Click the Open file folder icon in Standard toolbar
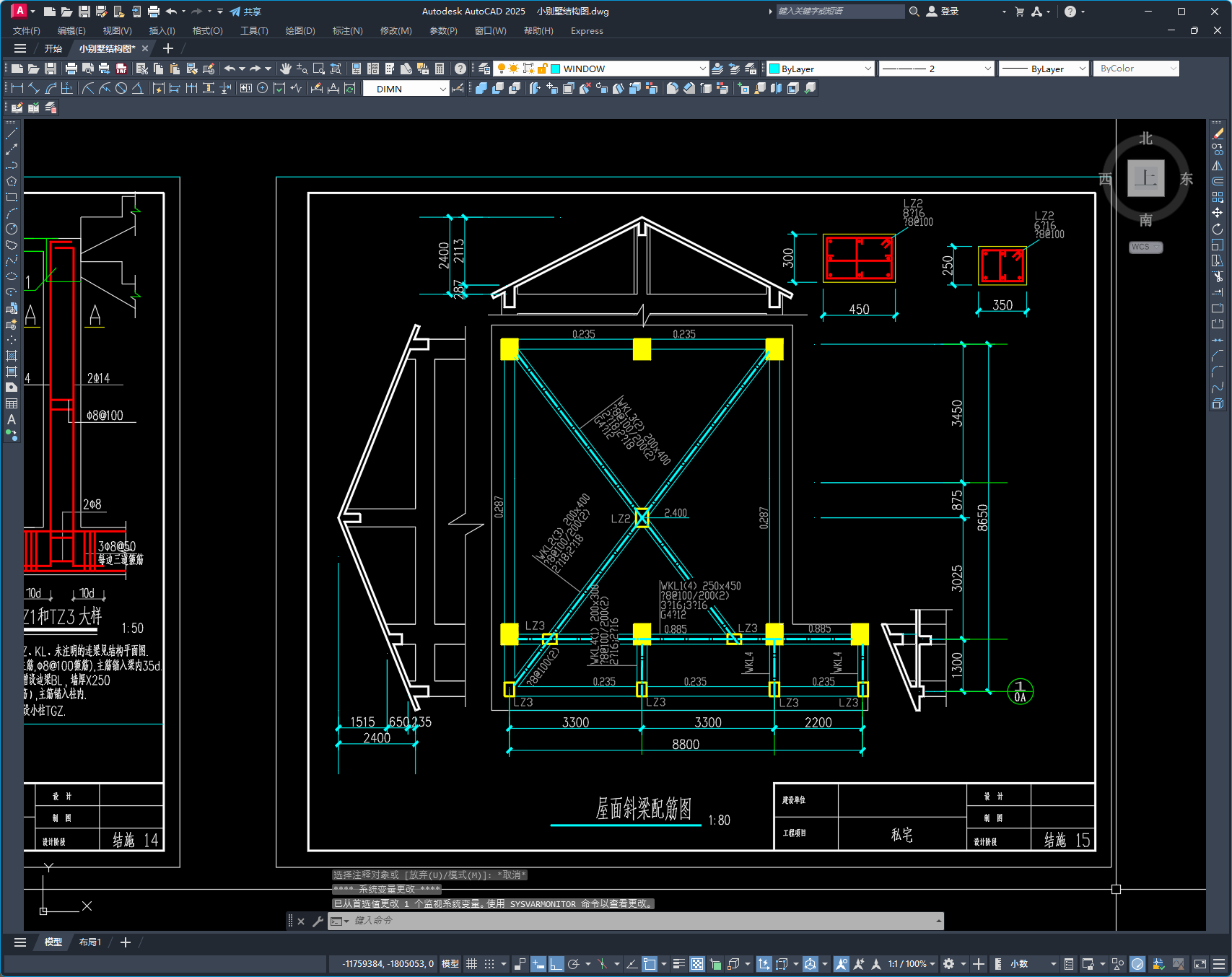This screenshot has height=977, width=1232. pyautogui.click(x=33, y=69)
